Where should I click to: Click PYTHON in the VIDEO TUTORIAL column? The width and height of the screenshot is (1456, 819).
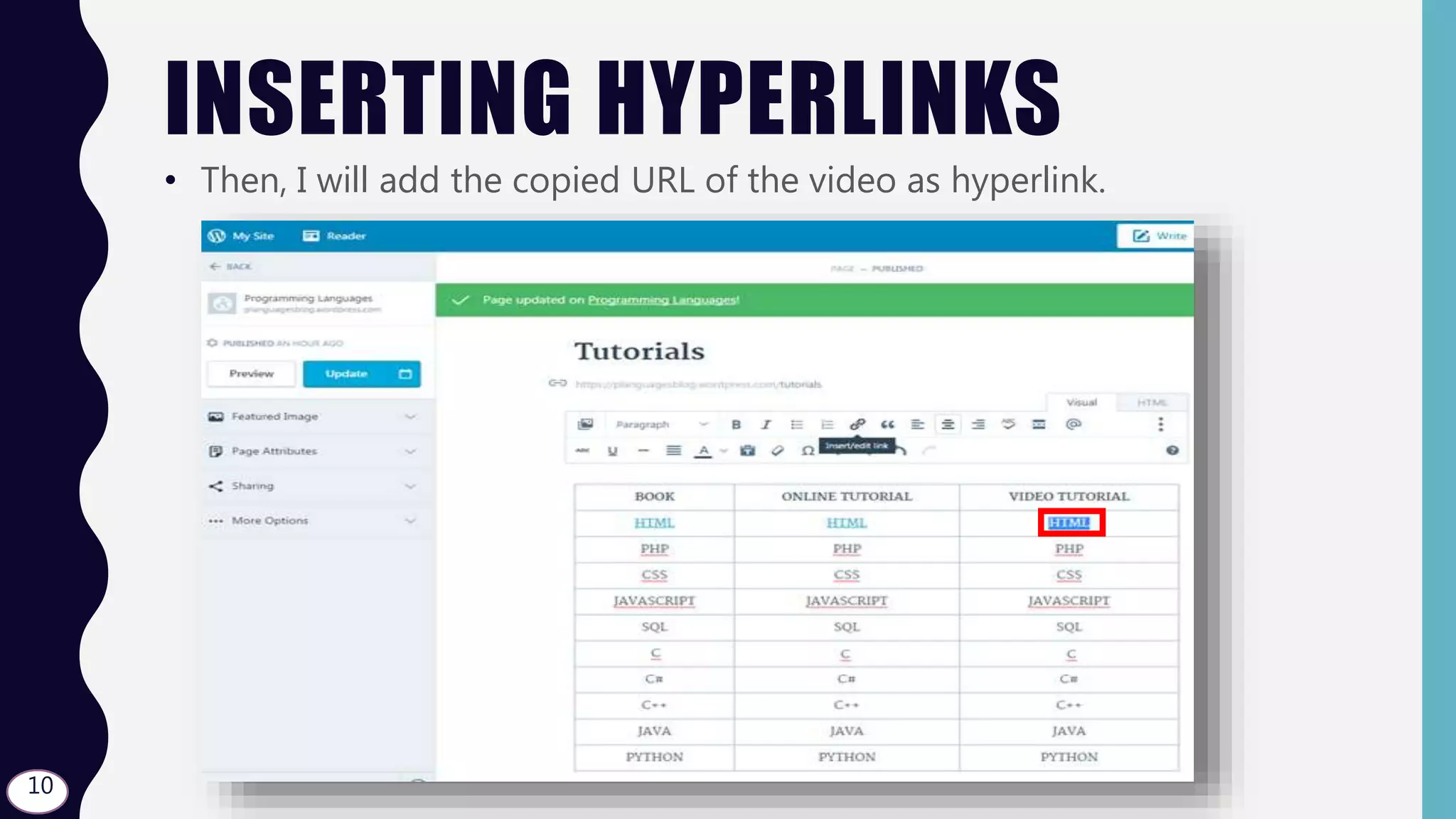1069,757
